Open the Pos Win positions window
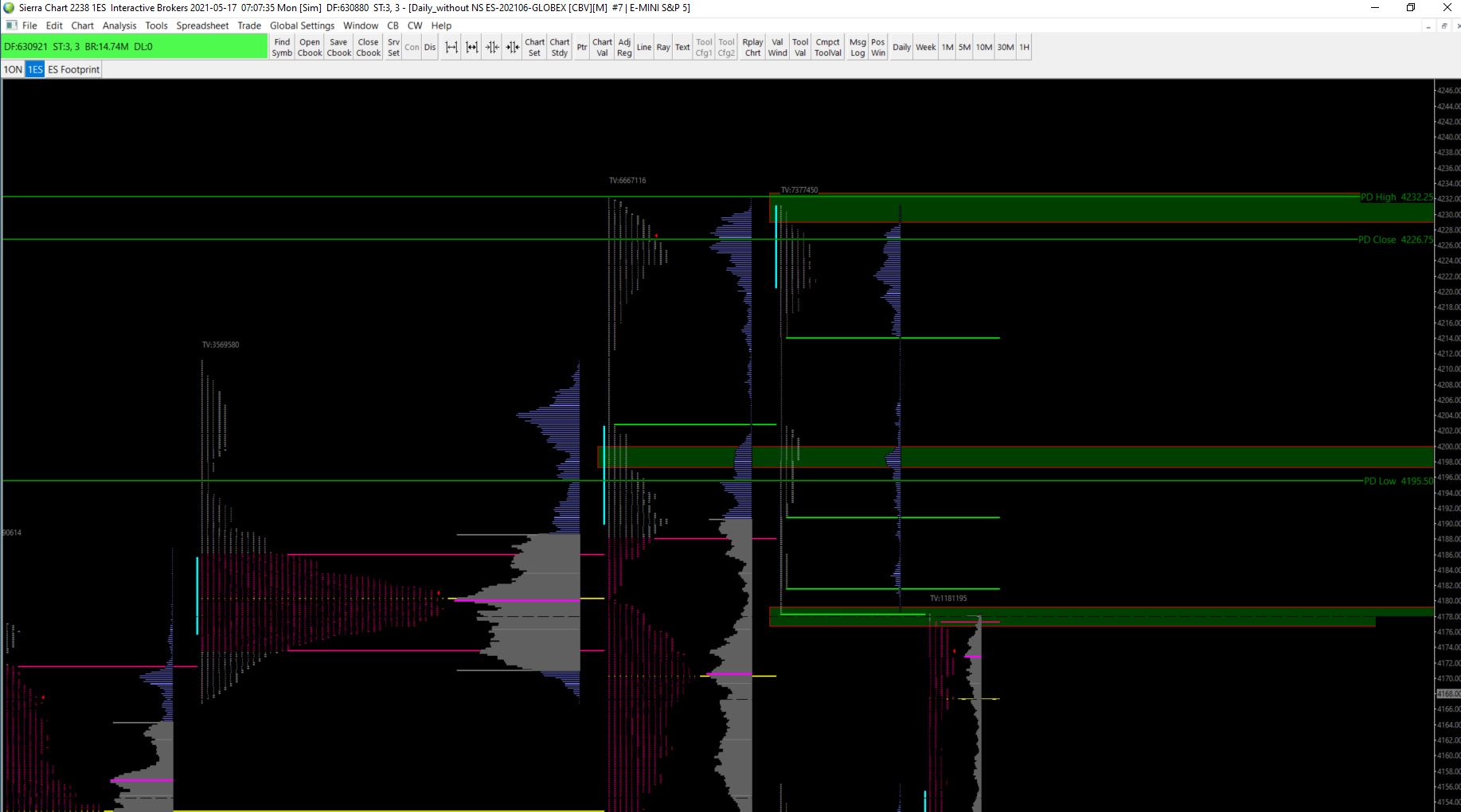1461x812 pixels. [877, 47]
